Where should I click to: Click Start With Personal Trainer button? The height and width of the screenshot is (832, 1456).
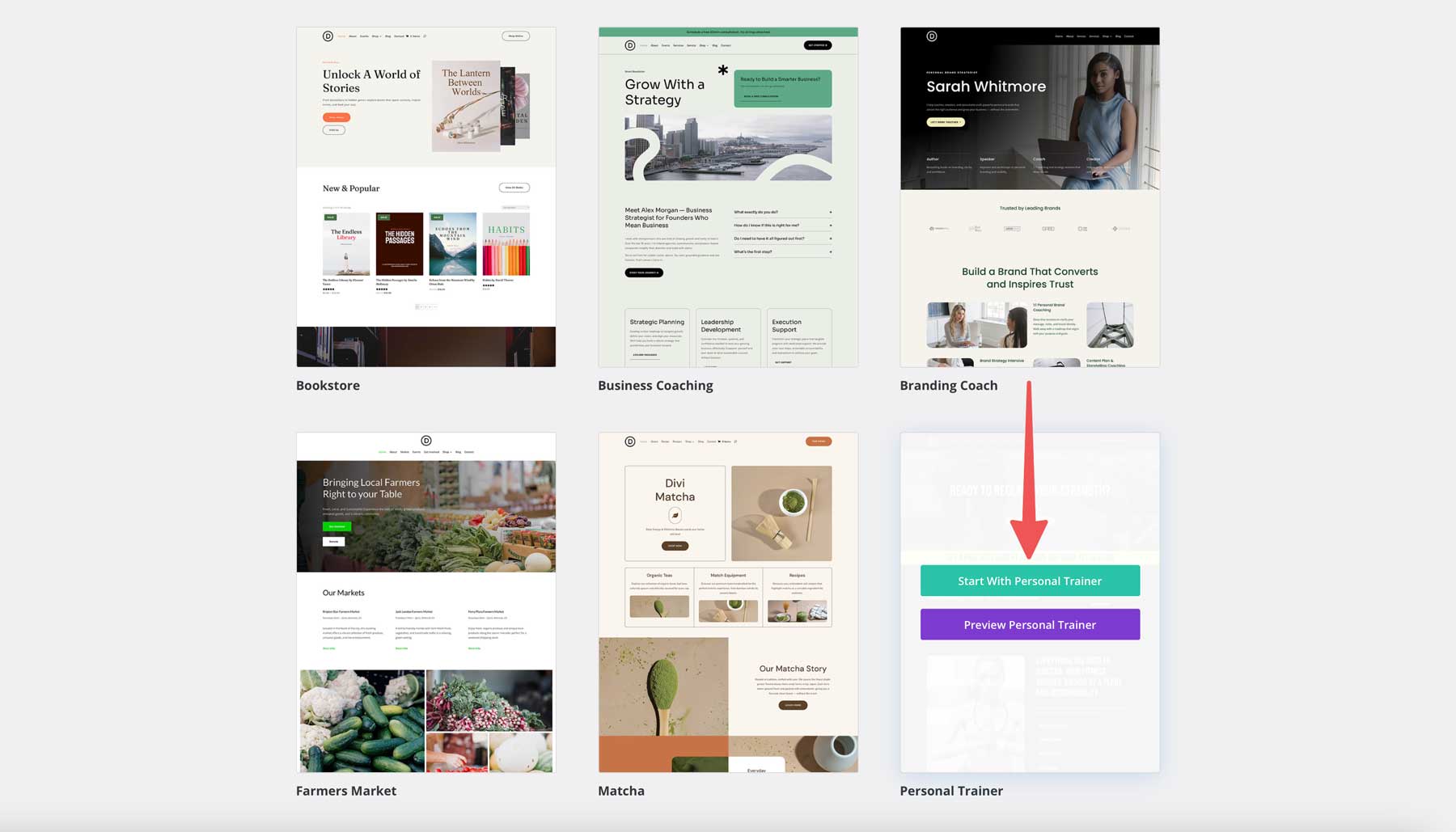(x=1030, y=581)
